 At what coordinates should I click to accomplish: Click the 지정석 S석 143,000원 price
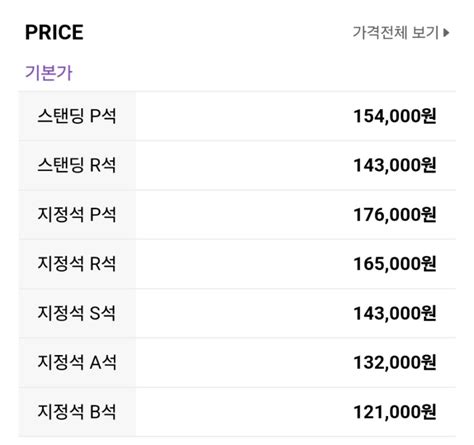[395, 313]
